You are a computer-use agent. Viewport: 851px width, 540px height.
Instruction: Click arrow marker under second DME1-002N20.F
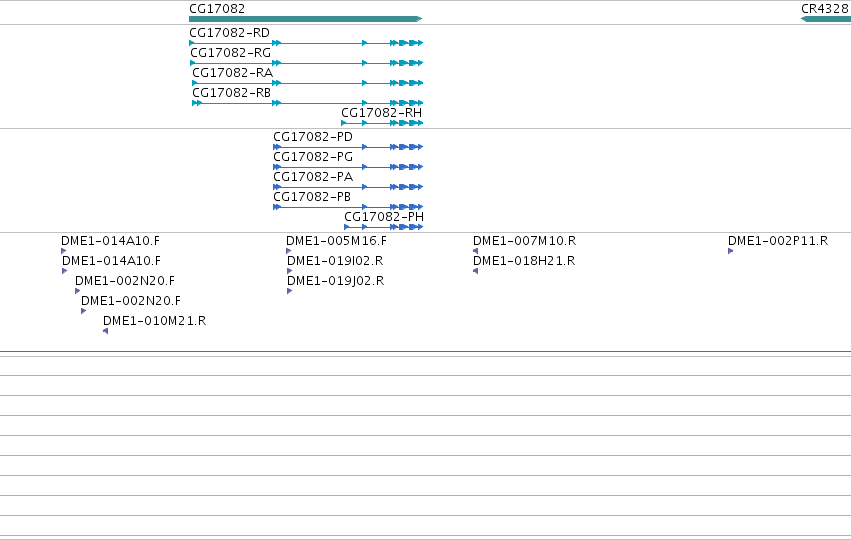84,312
